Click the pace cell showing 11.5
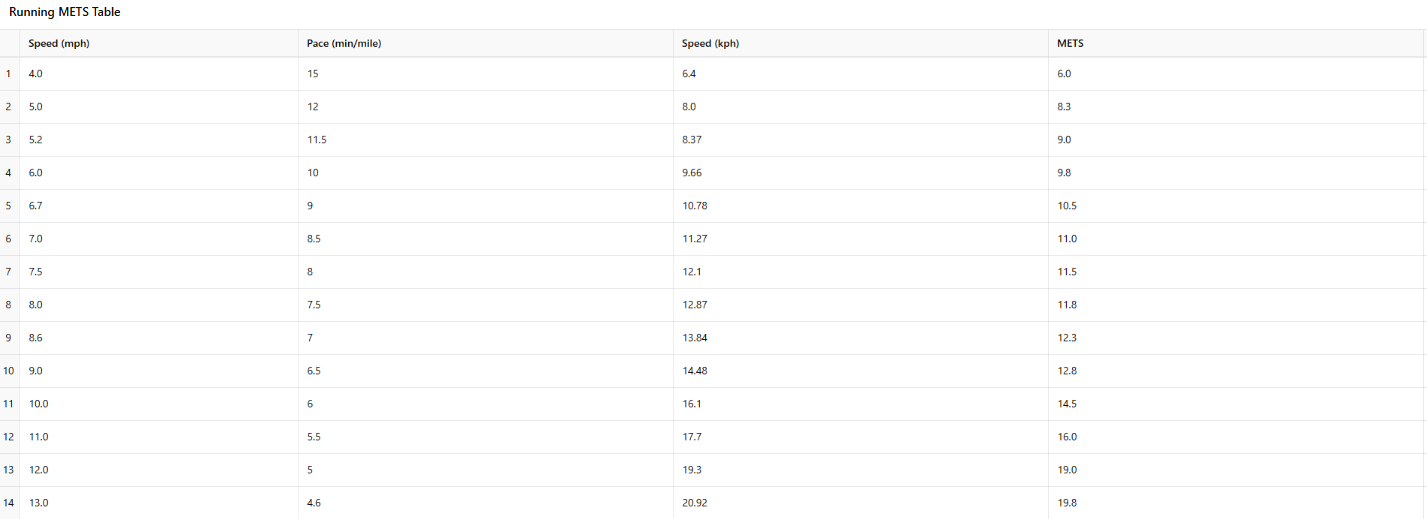1427x519 pixels. (x=486, y=140)
